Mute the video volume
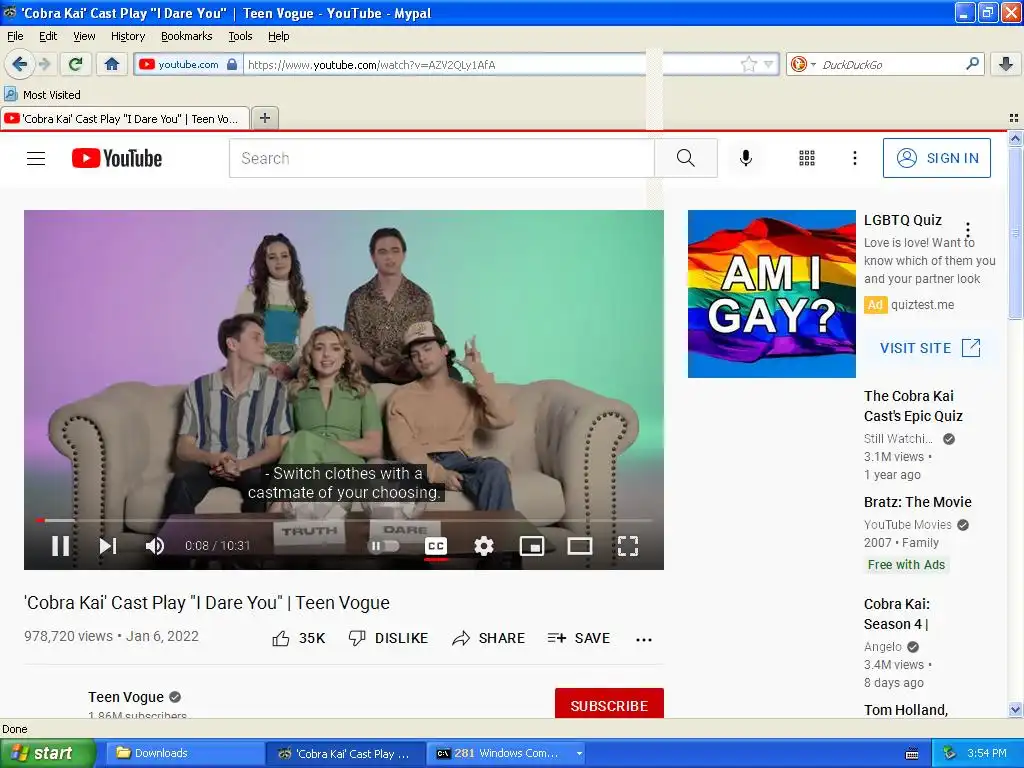 [154, 546]
